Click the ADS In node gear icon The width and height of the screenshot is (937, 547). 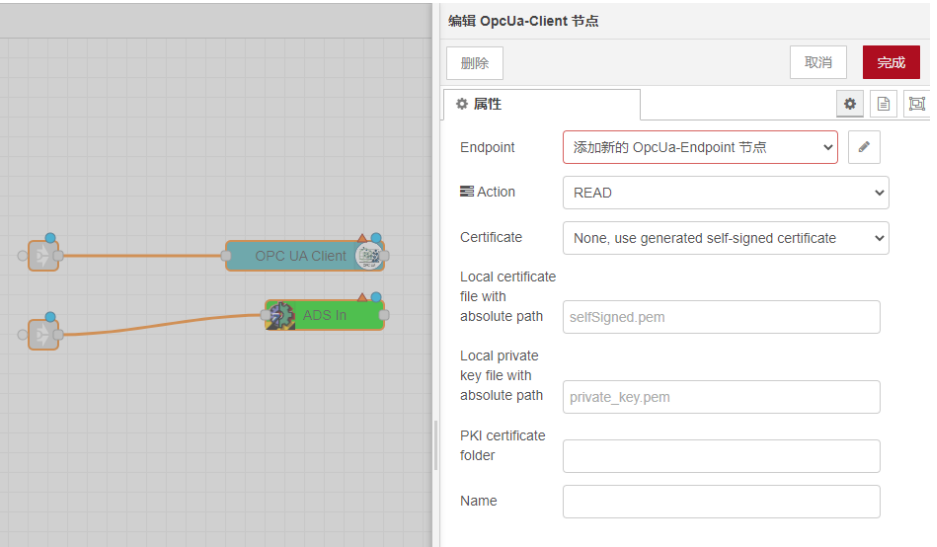pyautogui.click(x=281, y=315)
